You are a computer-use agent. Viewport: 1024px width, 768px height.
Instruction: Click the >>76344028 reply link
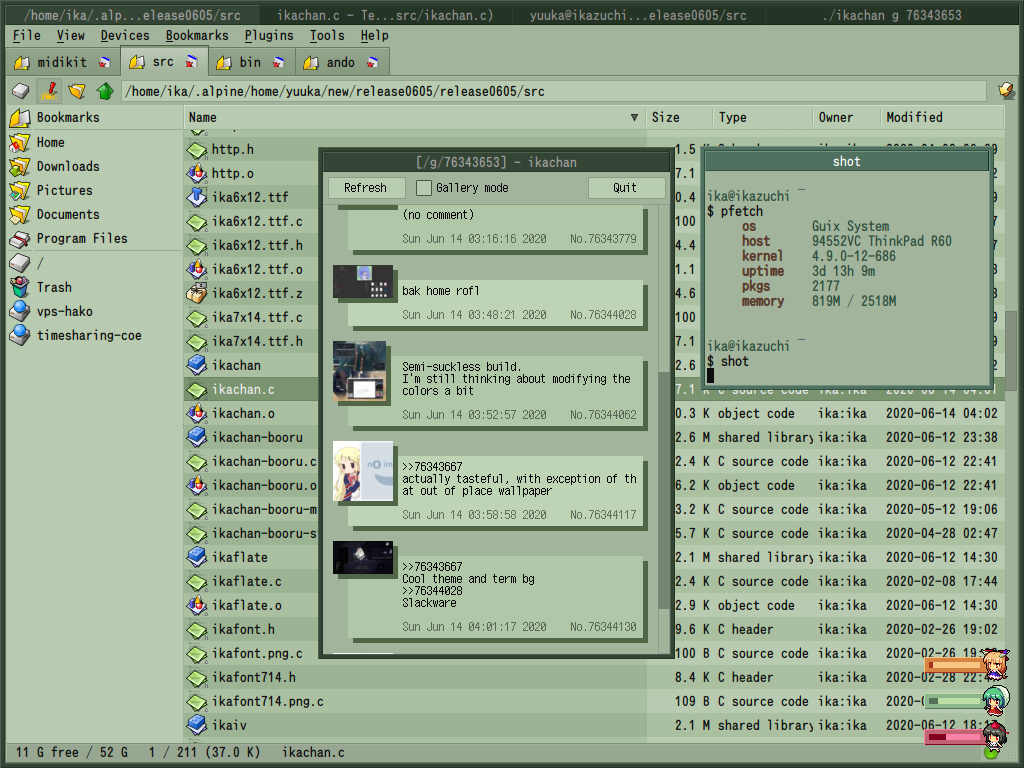click(x=432, y=590)
